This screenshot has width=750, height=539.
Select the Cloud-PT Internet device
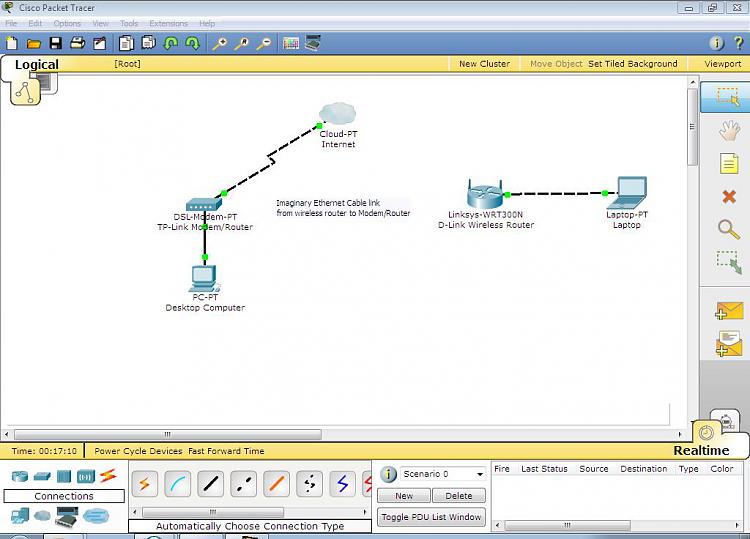tap(338, 113)
